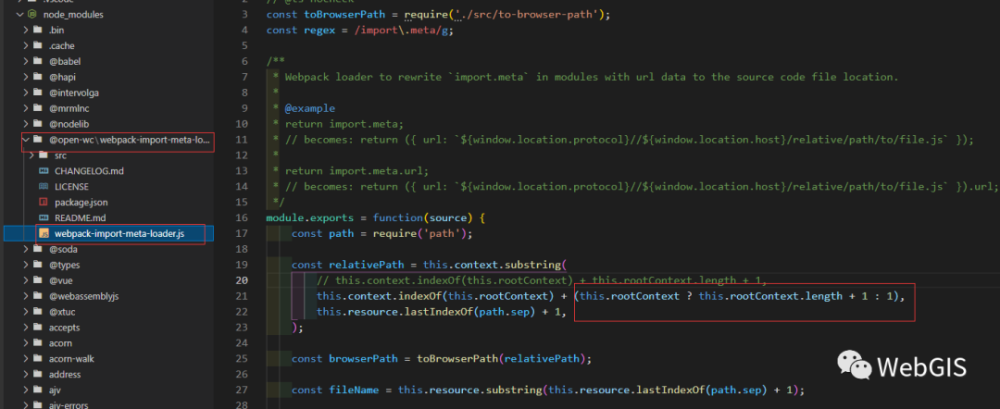Expand the @vue folder chevron
1000x409 pixels.
(26, 280)
